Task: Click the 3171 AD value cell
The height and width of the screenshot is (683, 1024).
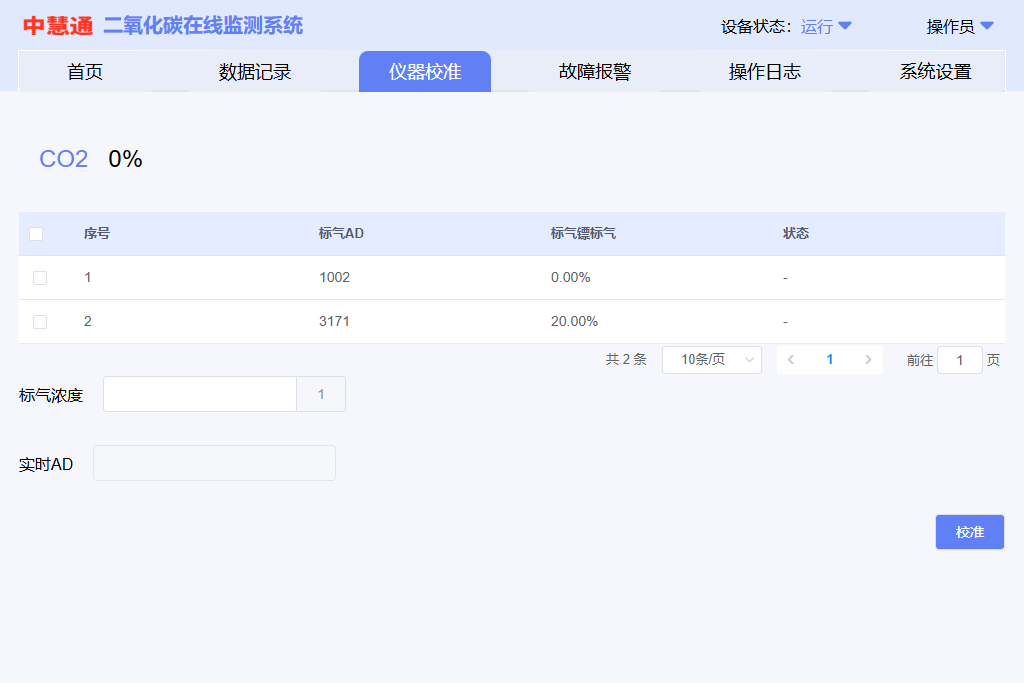Action: 334,321
